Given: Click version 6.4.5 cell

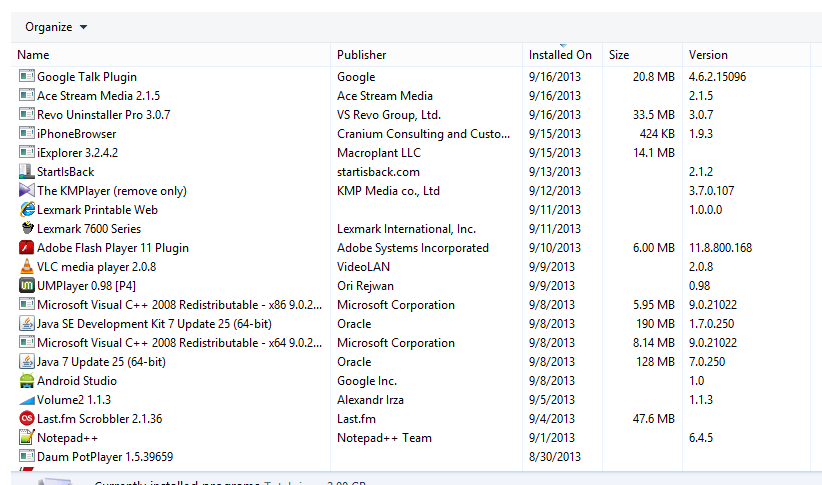Looking at the screenshot, I should [x=701, y=437].
